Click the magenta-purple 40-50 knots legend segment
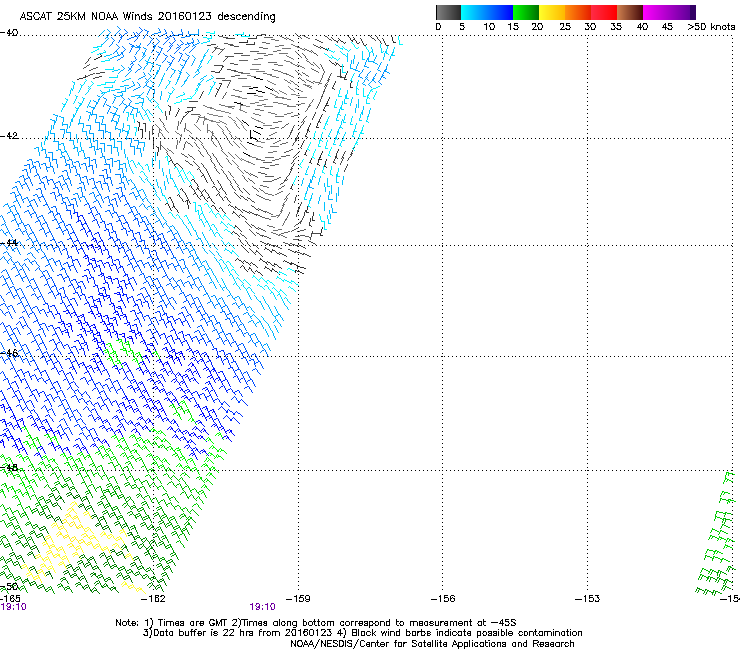Screen dimensions: 740x650 point(669,12)
